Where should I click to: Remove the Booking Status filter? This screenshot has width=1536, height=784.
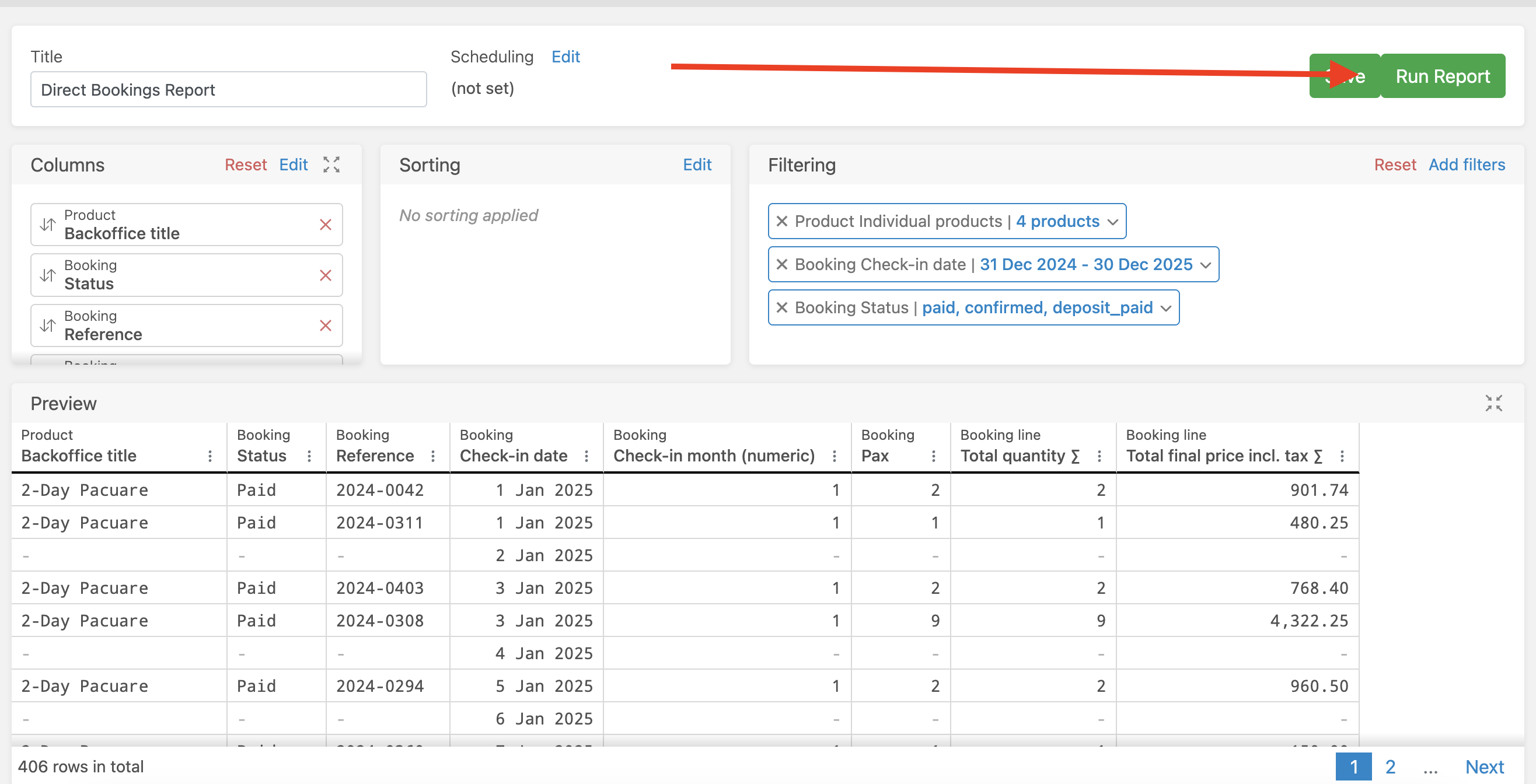pos(782,307)
